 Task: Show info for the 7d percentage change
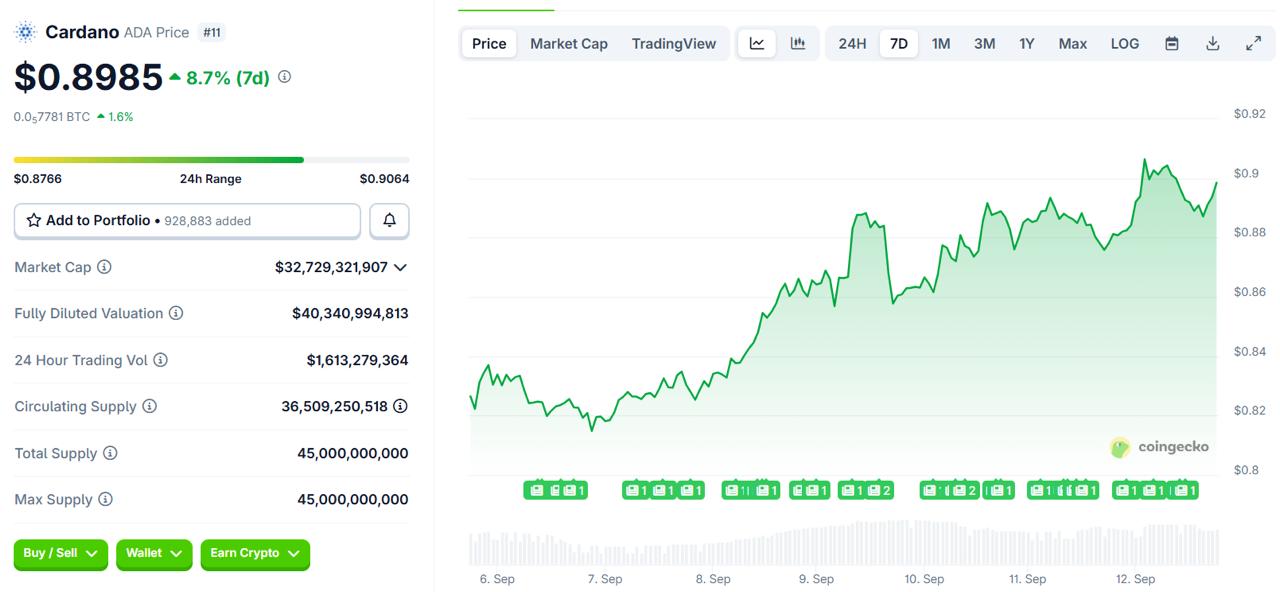click(284, 76)
